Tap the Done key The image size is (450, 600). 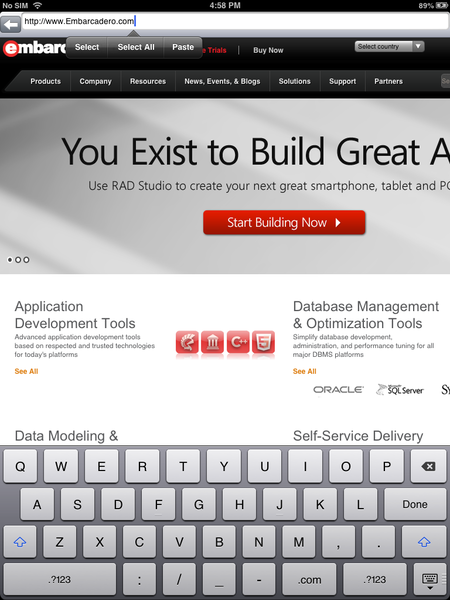click(x=415, y=504)
